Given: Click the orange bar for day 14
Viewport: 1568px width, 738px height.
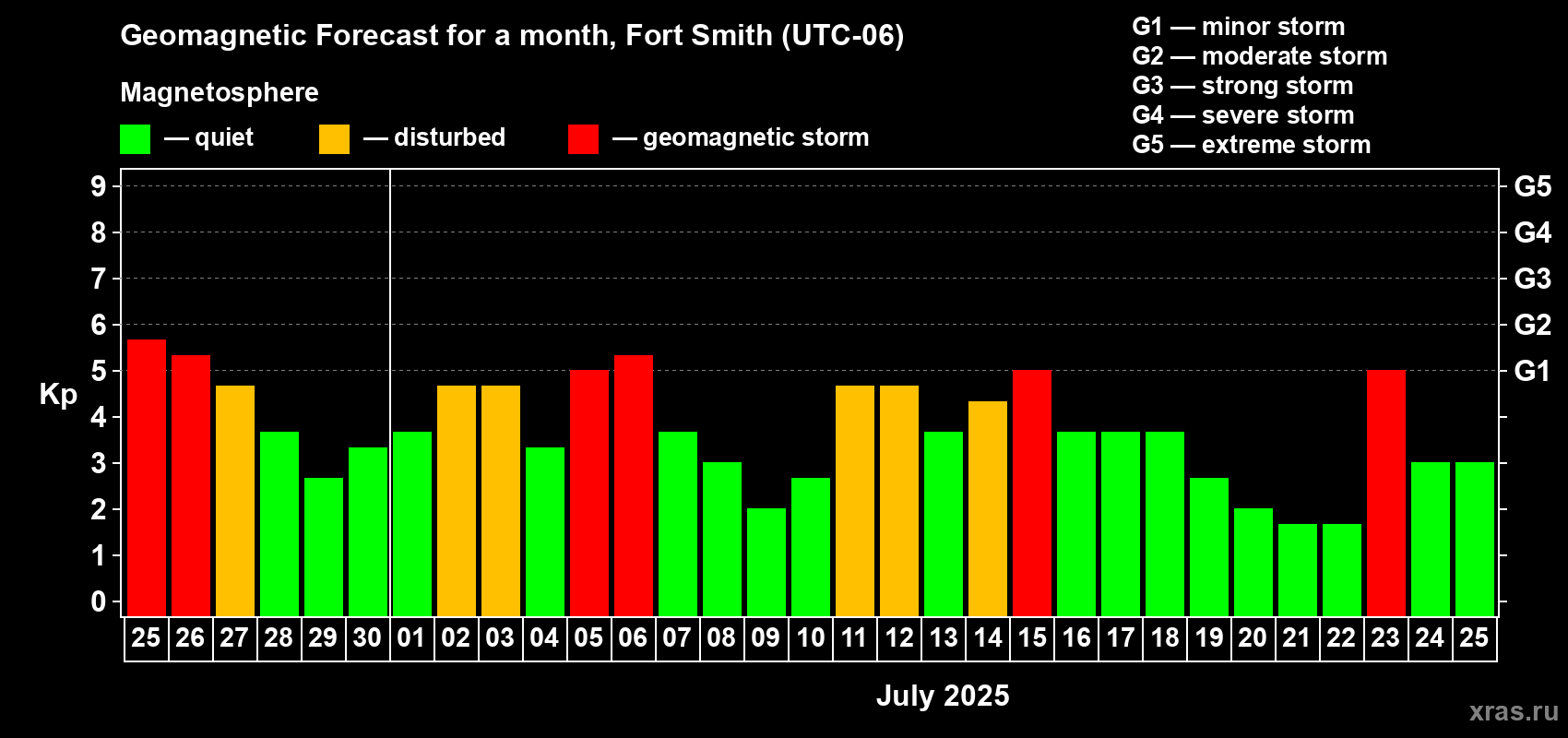Looking at the screenshot, I should pos(988,508).
